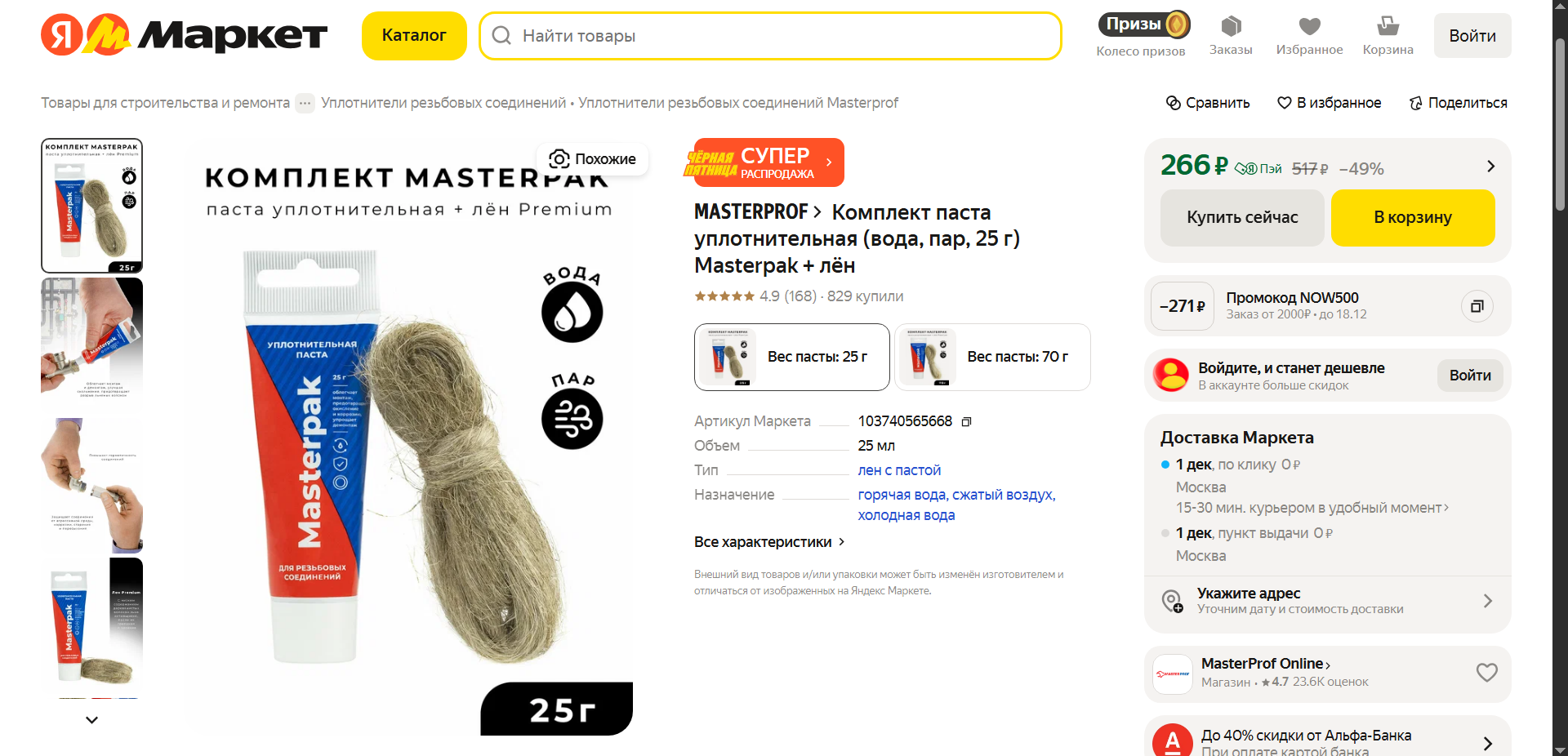1568x756 pixels.
Task: Select the Вес пасты: 25 г option
Action: click(x=791, y=357)
